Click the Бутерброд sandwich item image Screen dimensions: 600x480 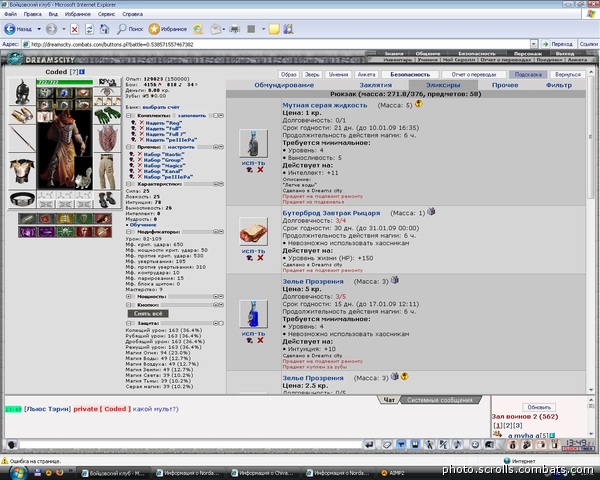tap(253, 232)
